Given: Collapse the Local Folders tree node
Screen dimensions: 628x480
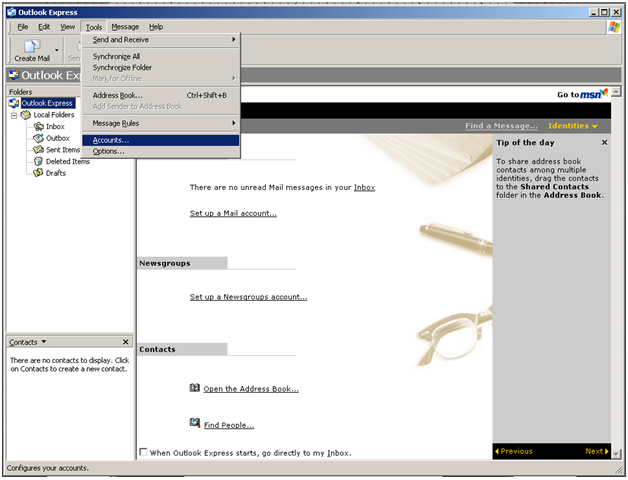Looking at the screenshot, I should tap(14, 115).
